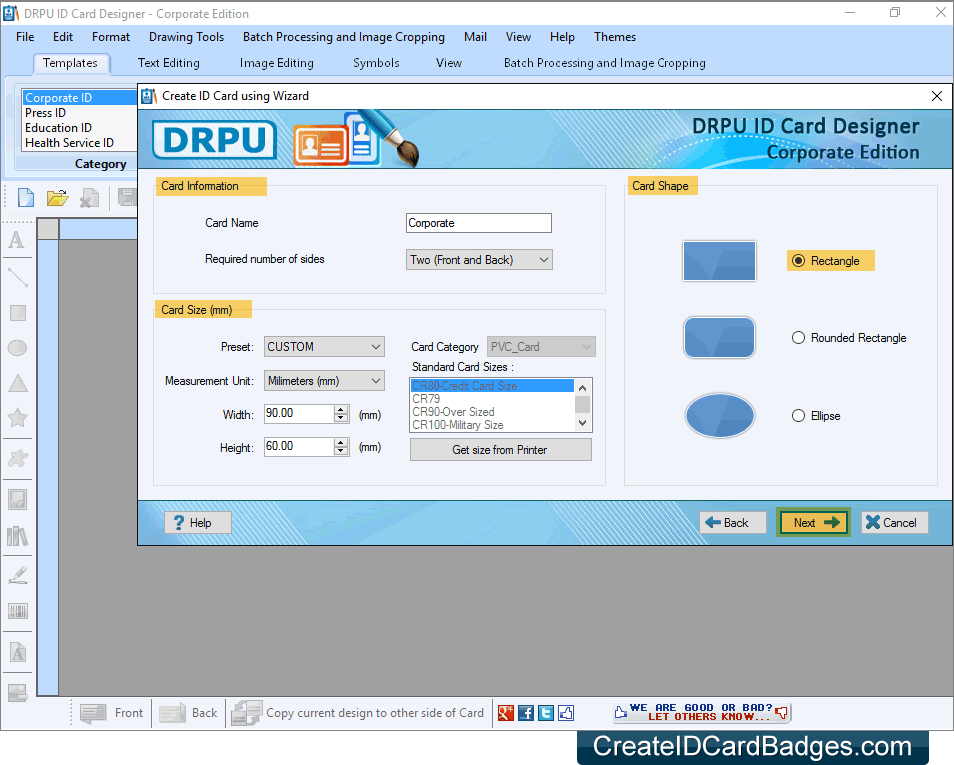This screenshot has height=765, width=954.
Task: Select the Star shape tool
Action: (x=18, y=417)
